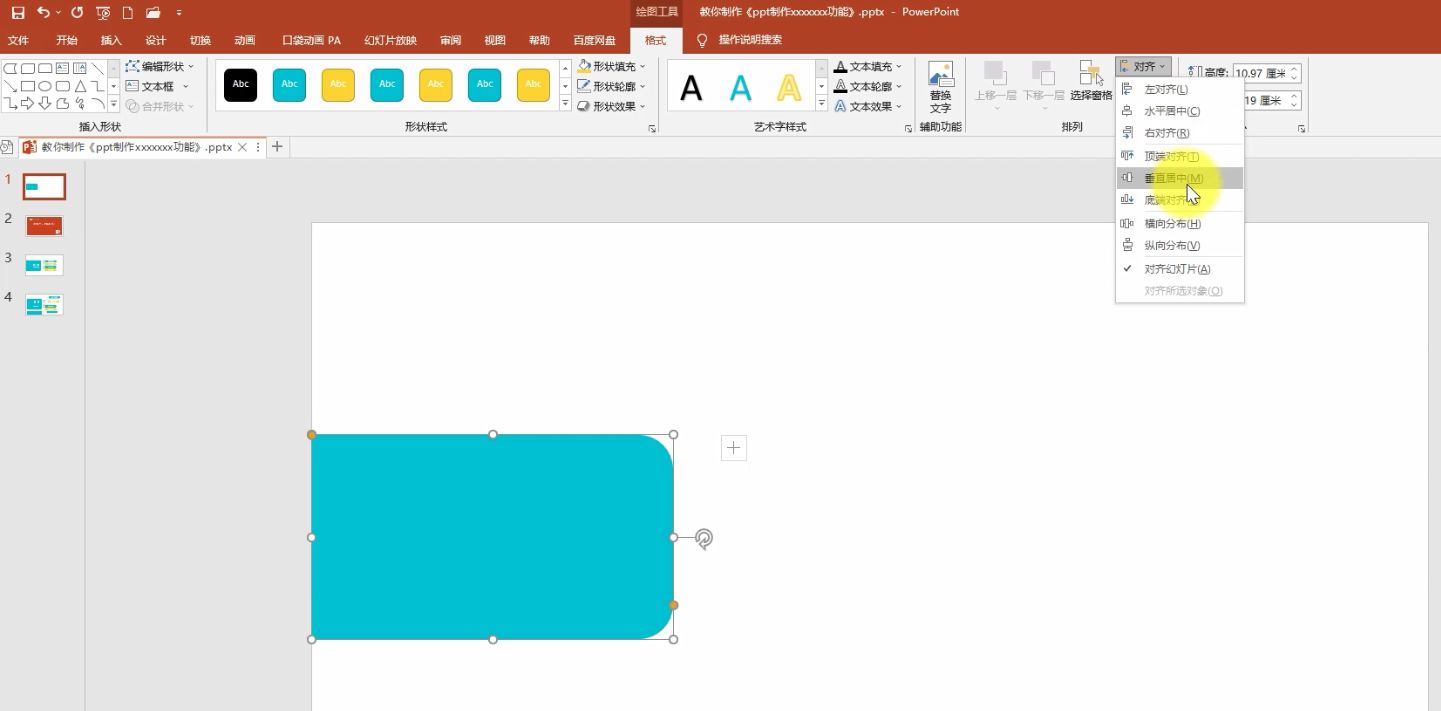Click the 替换文字 alt text button
Screen dimensions: 1441x711
(941, 88)
